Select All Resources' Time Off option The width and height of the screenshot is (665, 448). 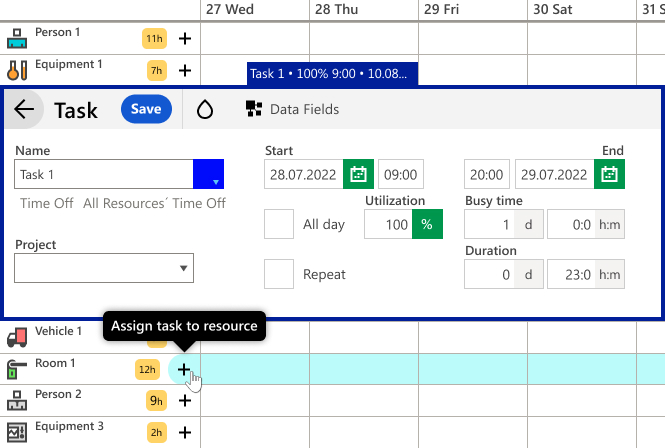[x=154, y=203]
